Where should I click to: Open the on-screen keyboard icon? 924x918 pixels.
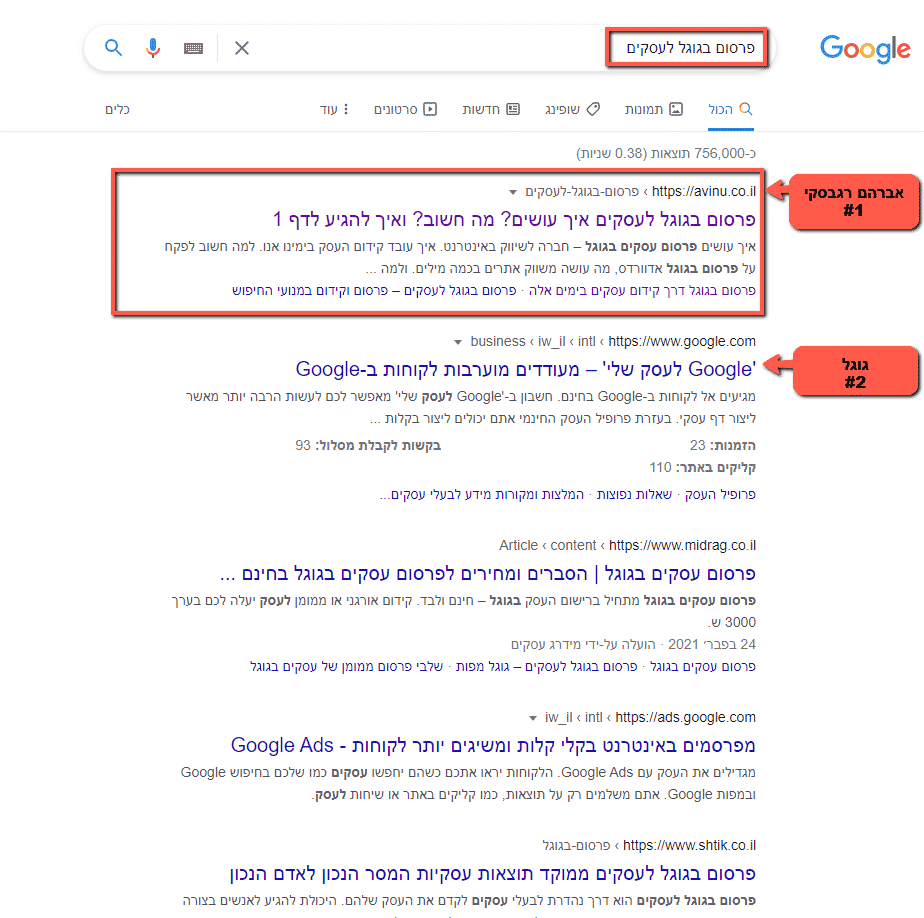193,48
